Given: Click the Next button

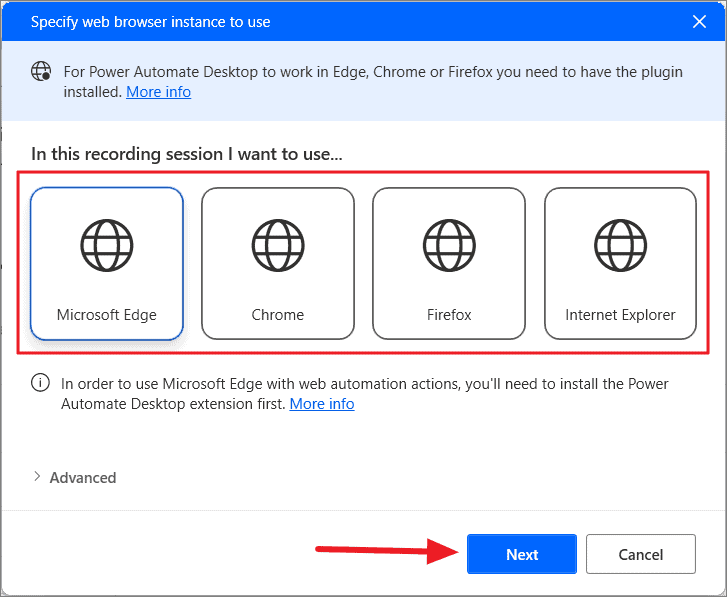Looking at the screenshot, I should click(522, 554).
